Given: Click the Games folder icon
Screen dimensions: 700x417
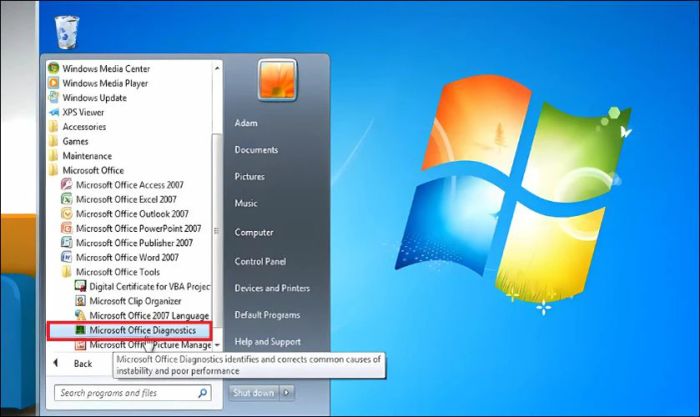Looking at the screenshot, I should pyautogui.click(x=54, y=141).
